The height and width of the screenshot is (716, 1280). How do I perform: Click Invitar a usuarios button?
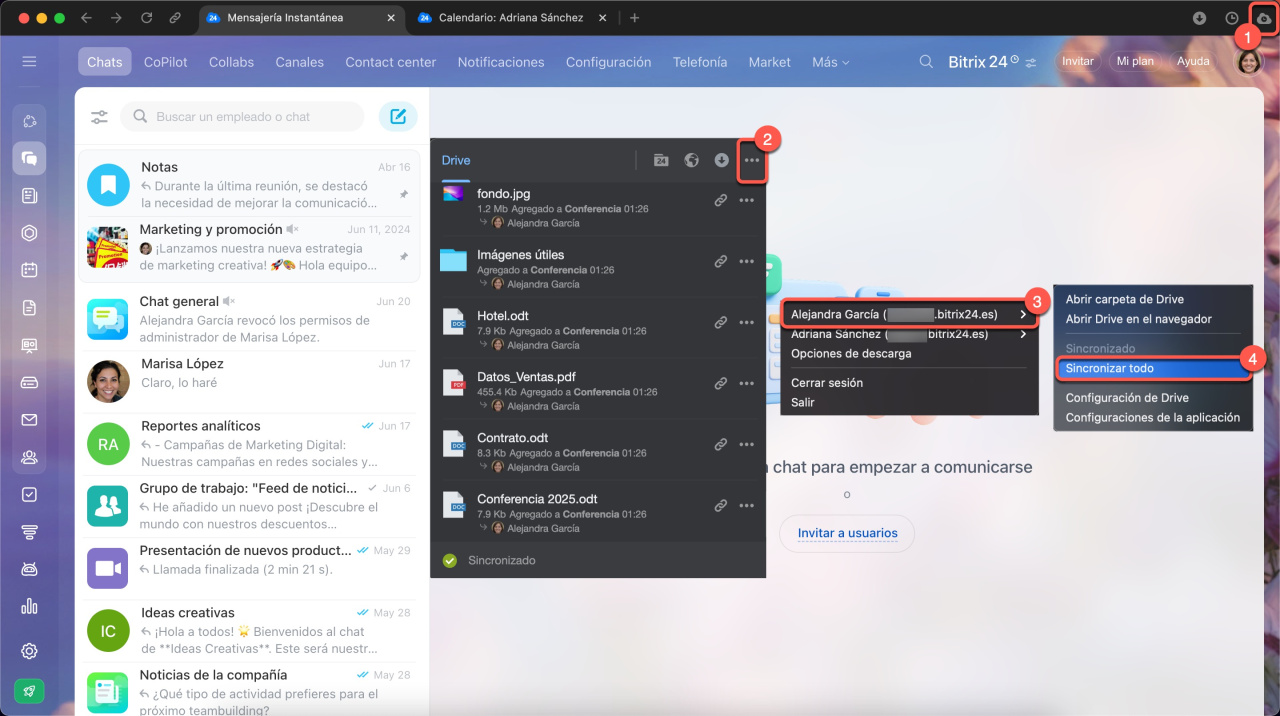848,533
